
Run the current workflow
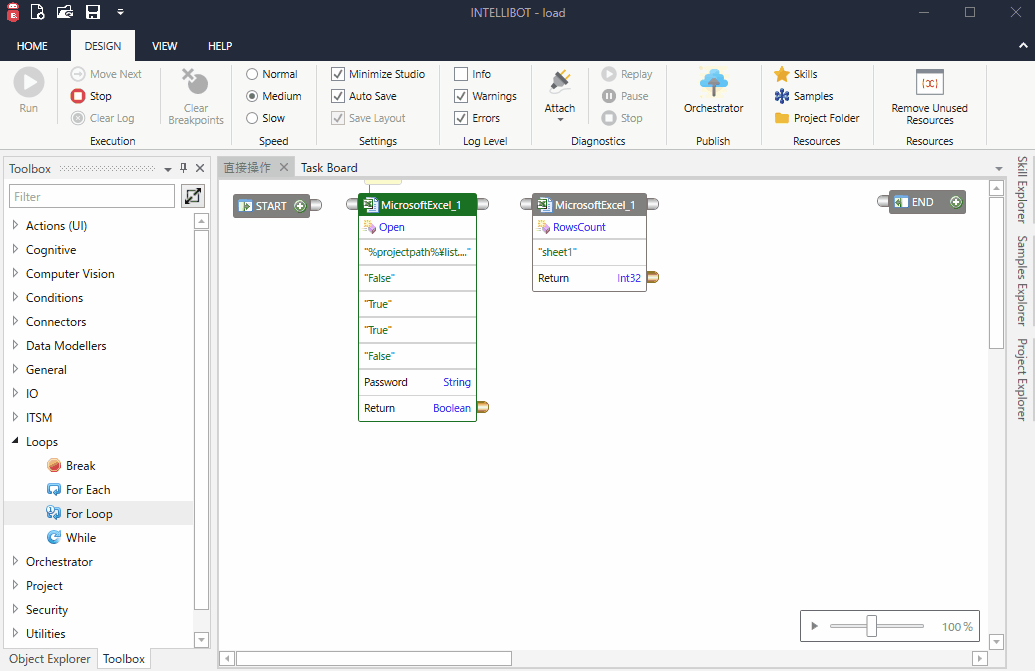(28, 88)
